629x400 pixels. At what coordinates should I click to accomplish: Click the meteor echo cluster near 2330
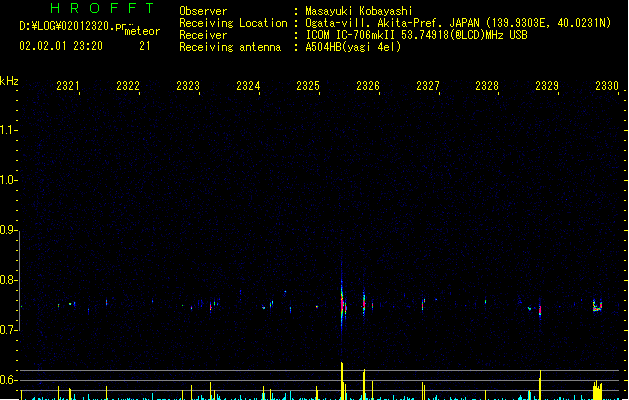[x=597, y=306]
